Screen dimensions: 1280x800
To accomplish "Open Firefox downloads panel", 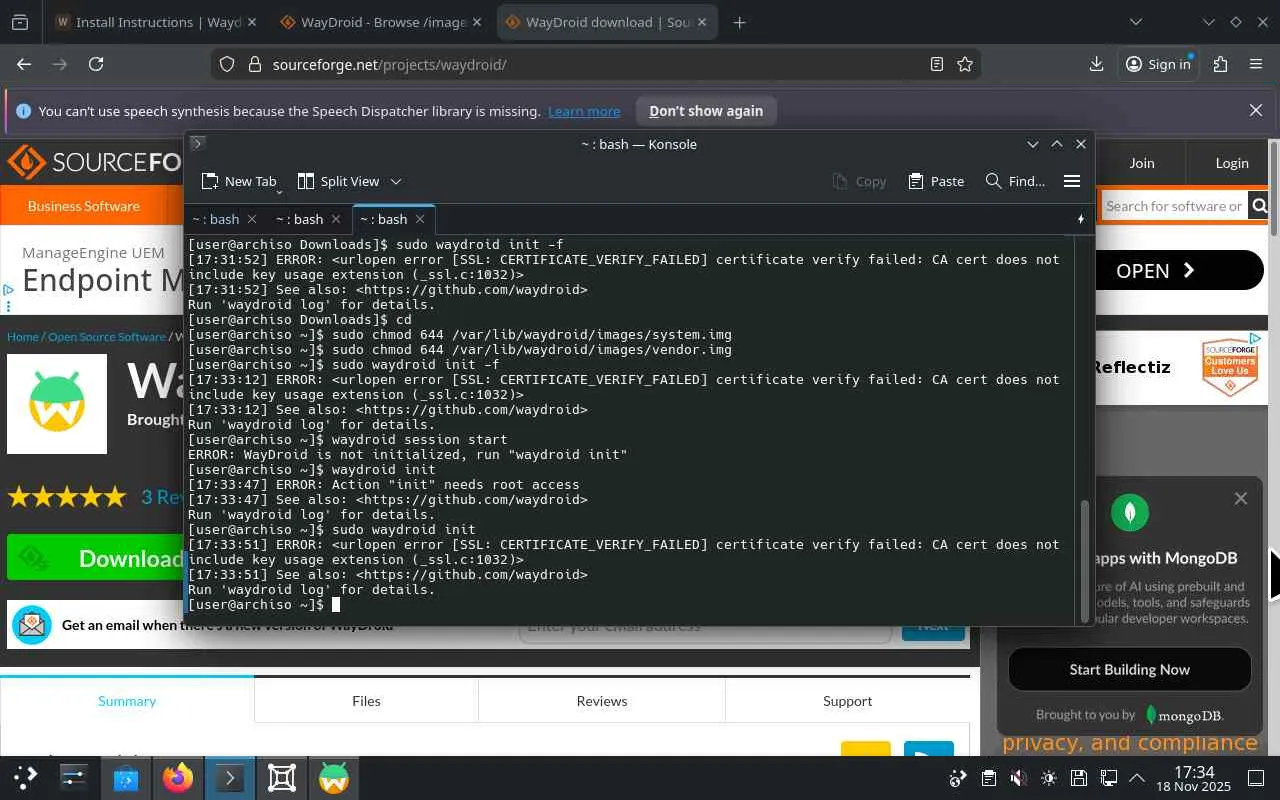I will tap(1096, 64).
